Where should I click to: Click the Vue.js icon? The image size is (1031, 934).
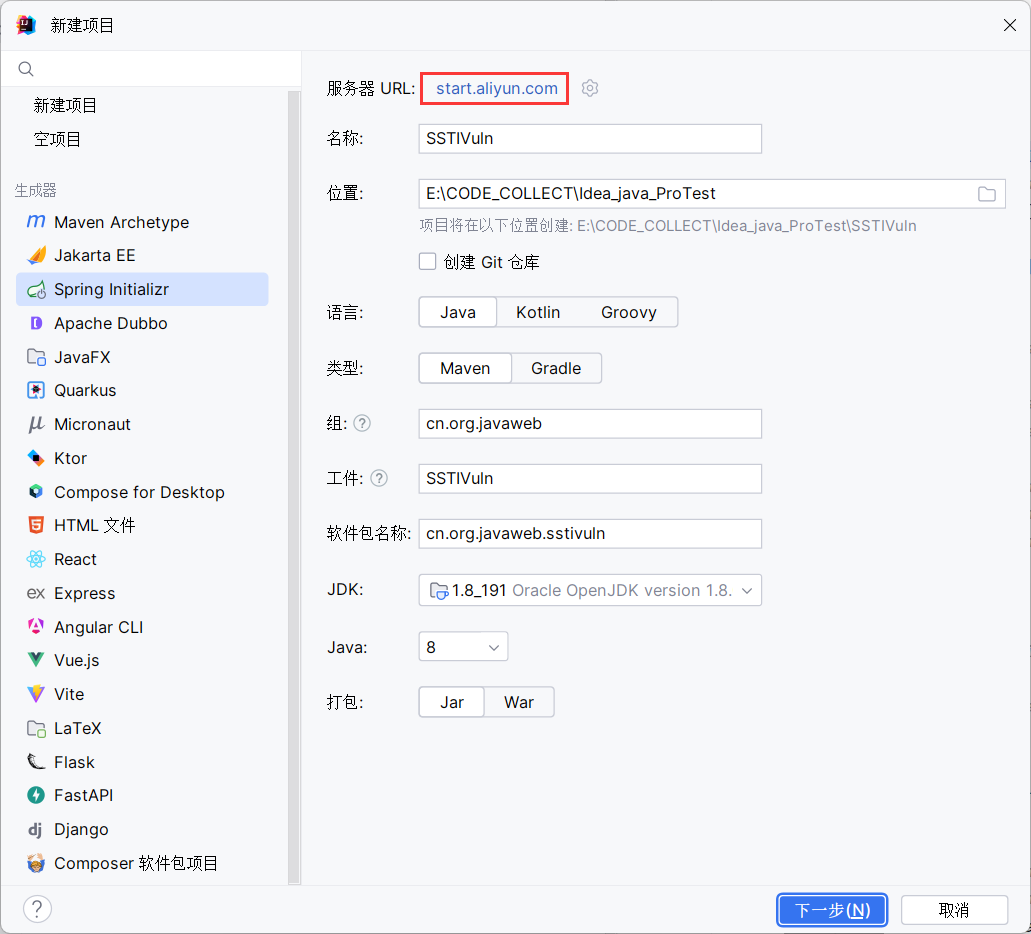(36, 659)
